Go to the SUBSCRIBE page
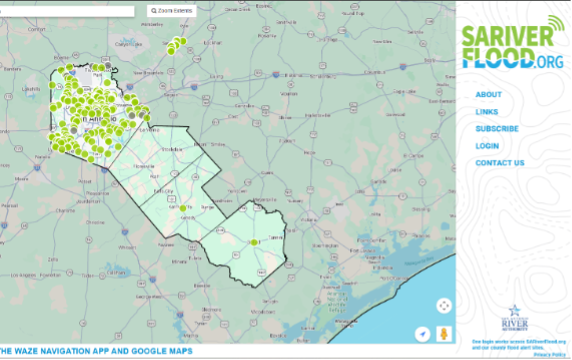This screenshot has width=572, height=360. point(496,129)
